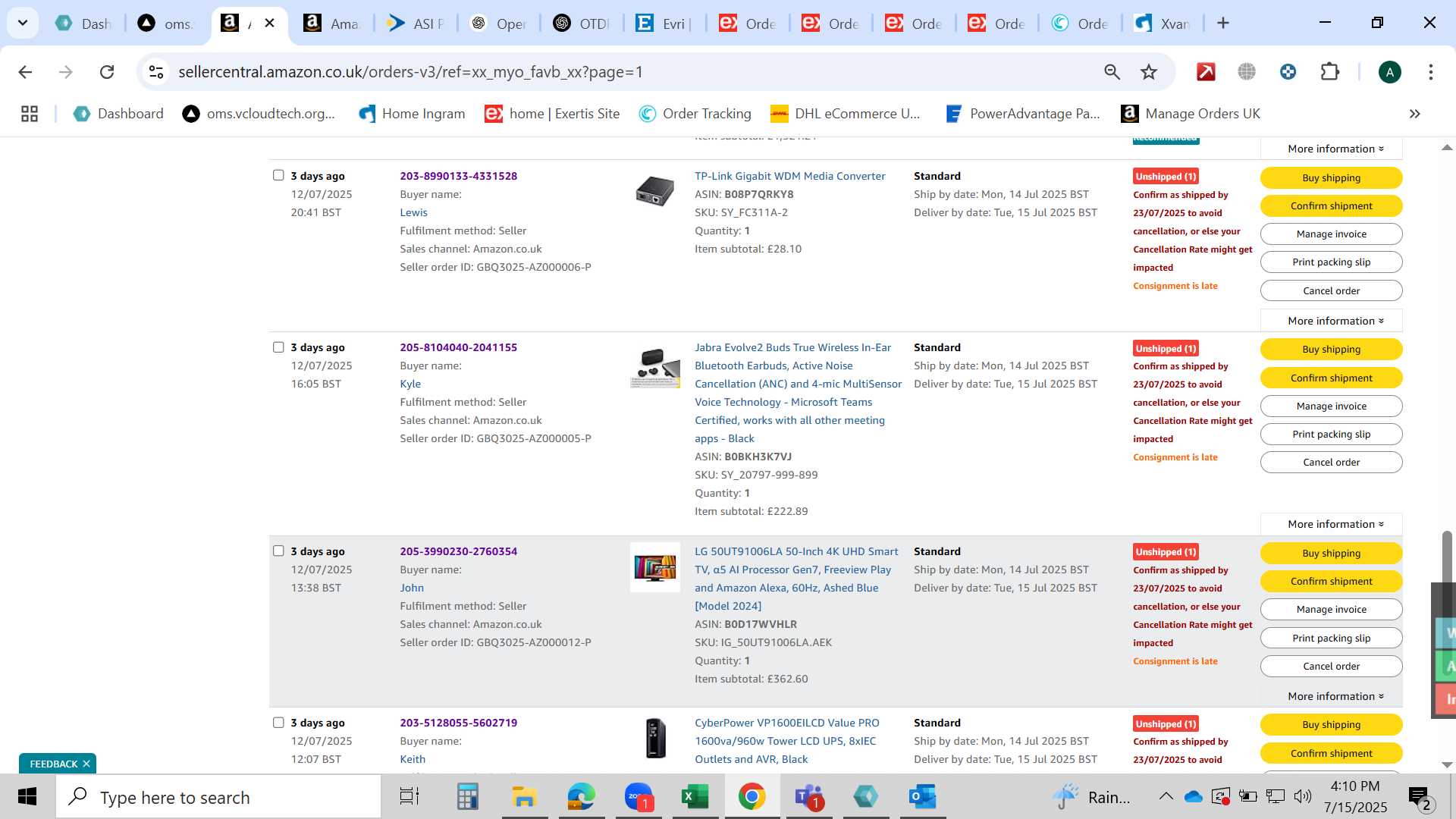
Task: Open DHL eCommerce bookmark
Action: click(845, 114)
